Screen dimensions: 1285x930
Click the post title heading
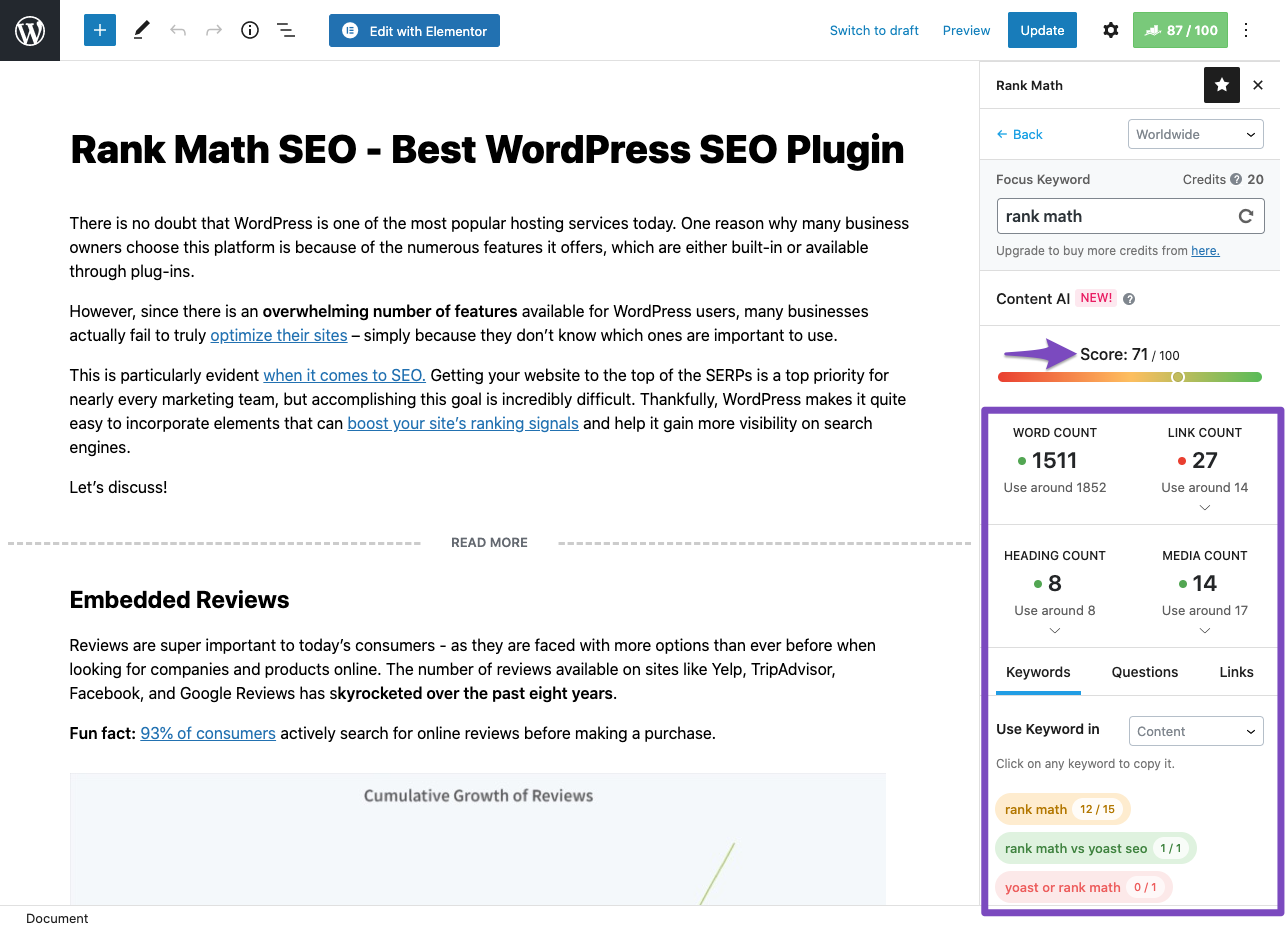487,150
